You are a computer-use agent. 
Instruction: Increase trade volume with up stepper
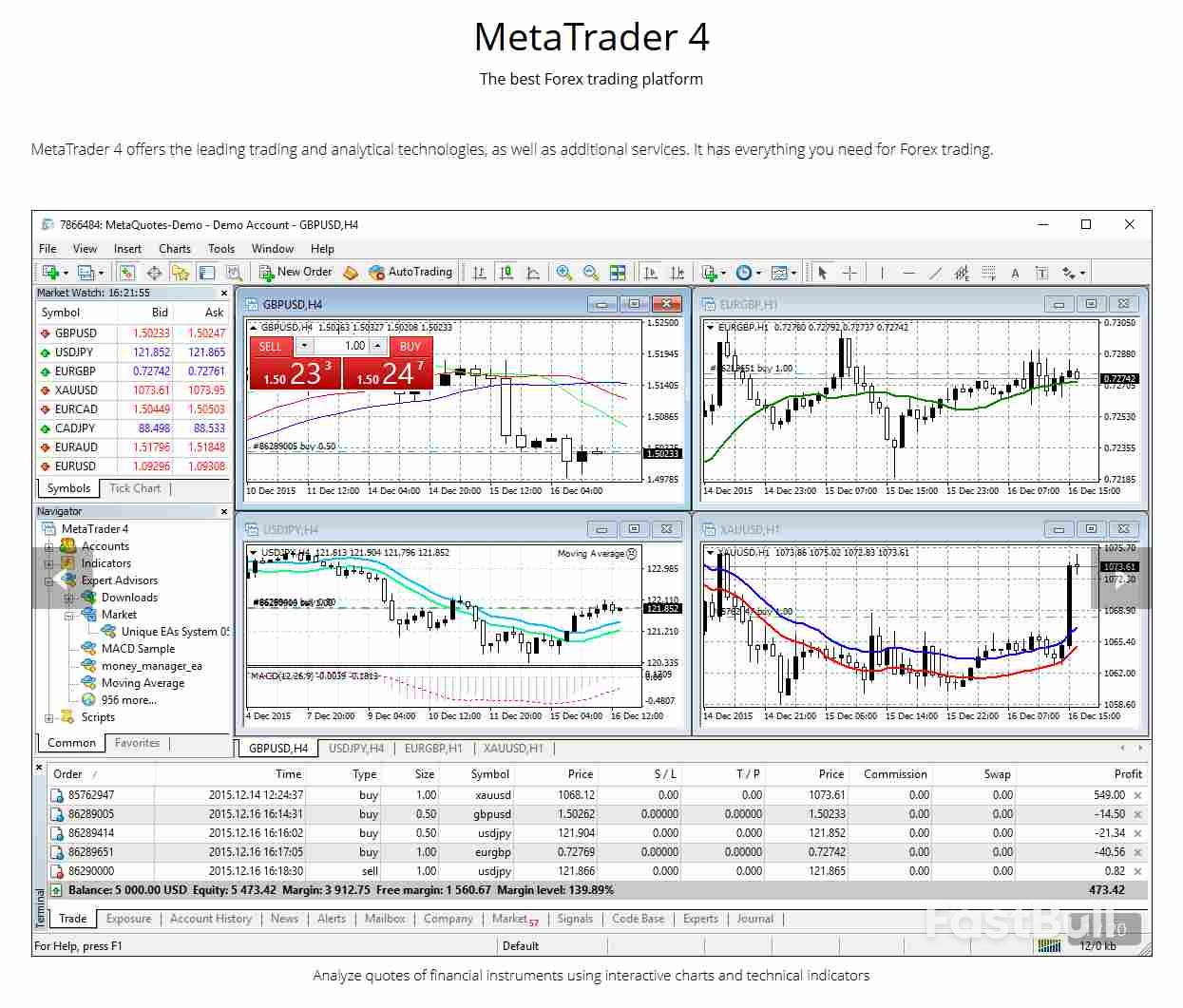click(x=378, y=346)
